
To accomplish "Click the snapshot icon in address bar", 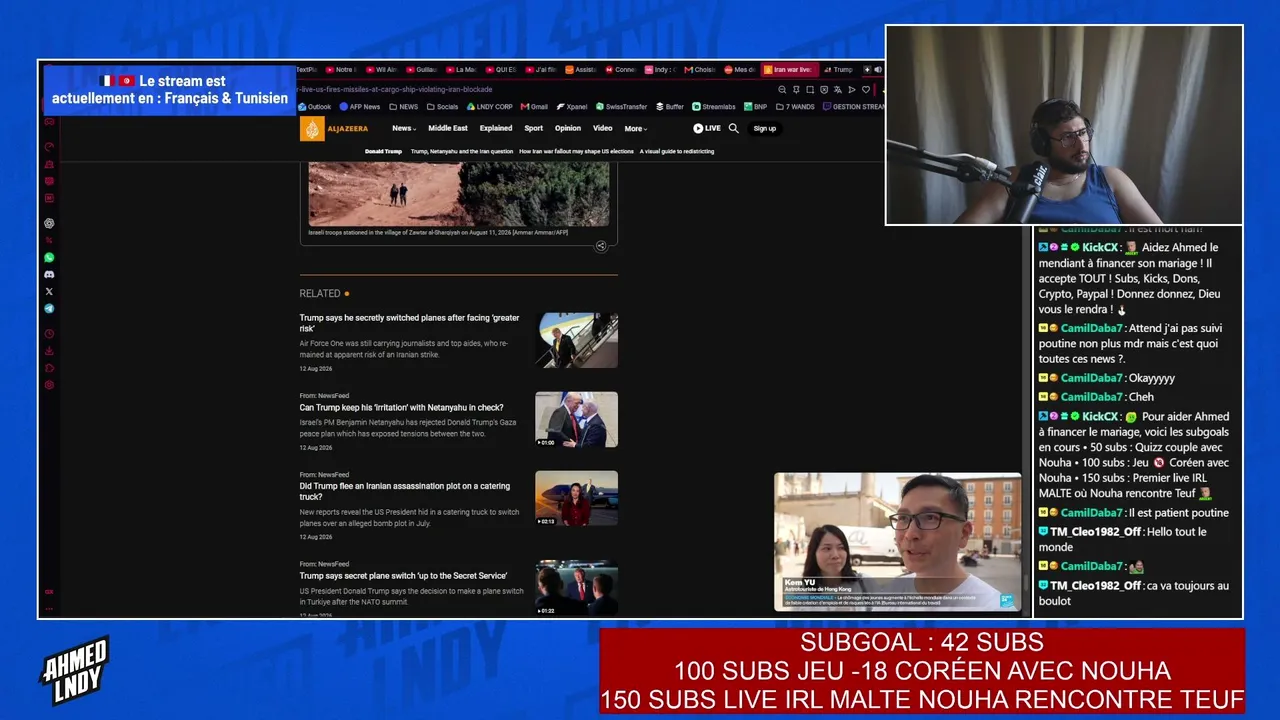I will tap(810, 89).
